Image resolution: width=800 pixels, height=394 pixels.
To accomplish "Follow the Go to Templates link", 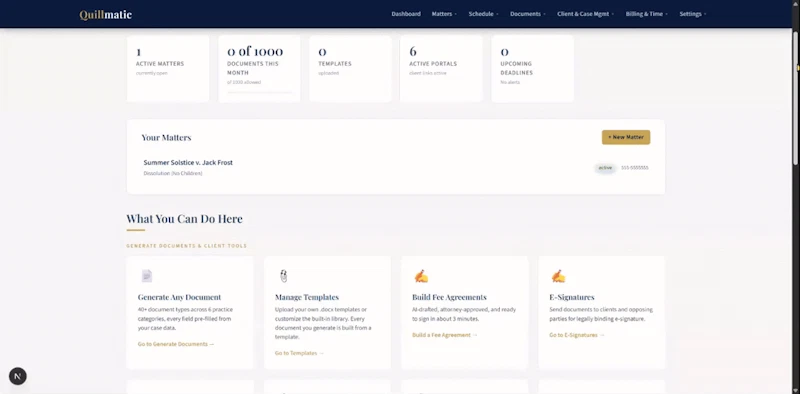I will pos(299,353).
